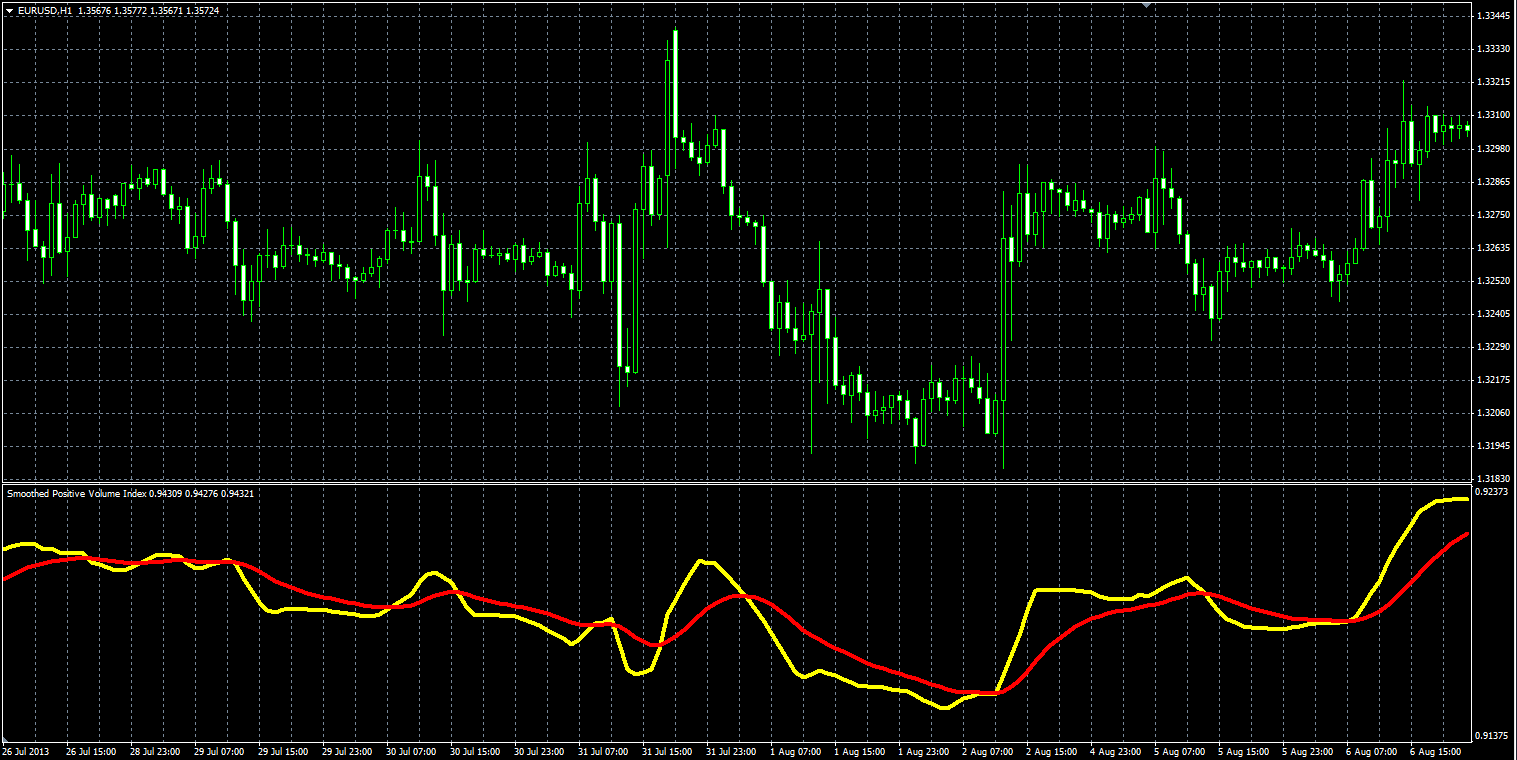The image size is (1517, 760).
Task: Select the 1.32060 price scale label
Action: 1493,413
